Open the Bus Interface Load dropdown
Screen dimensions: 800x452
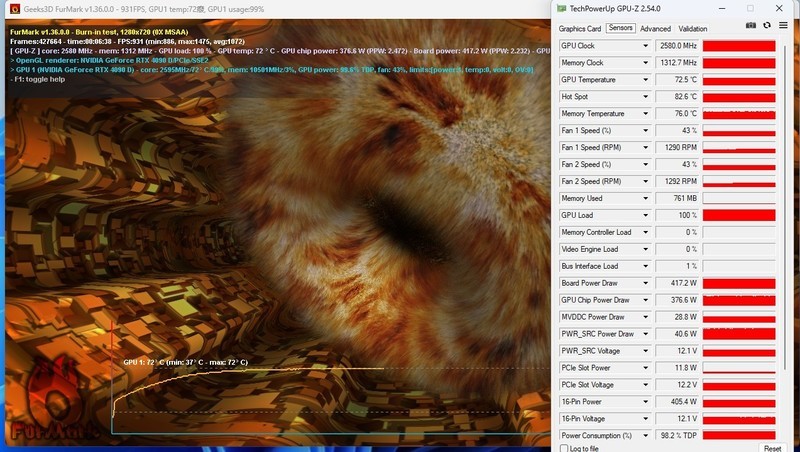coord(645,266)
